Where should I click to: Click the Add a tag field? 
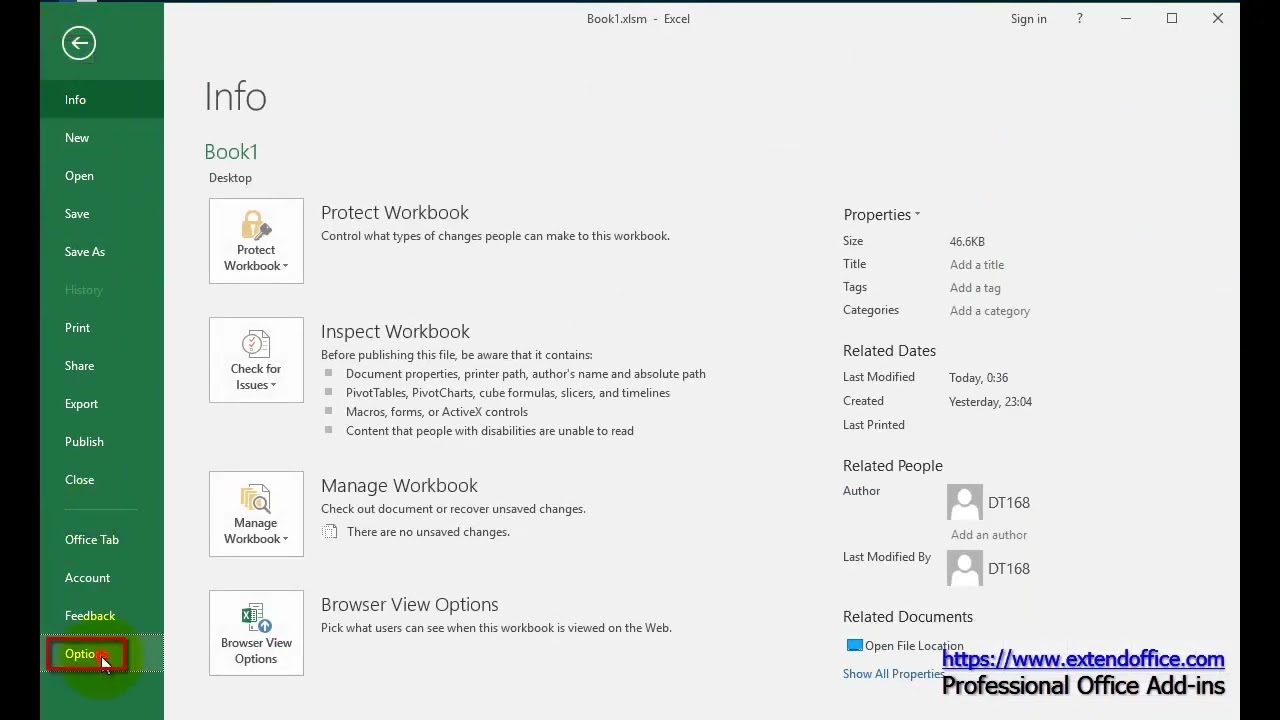[x=975, y=288]
